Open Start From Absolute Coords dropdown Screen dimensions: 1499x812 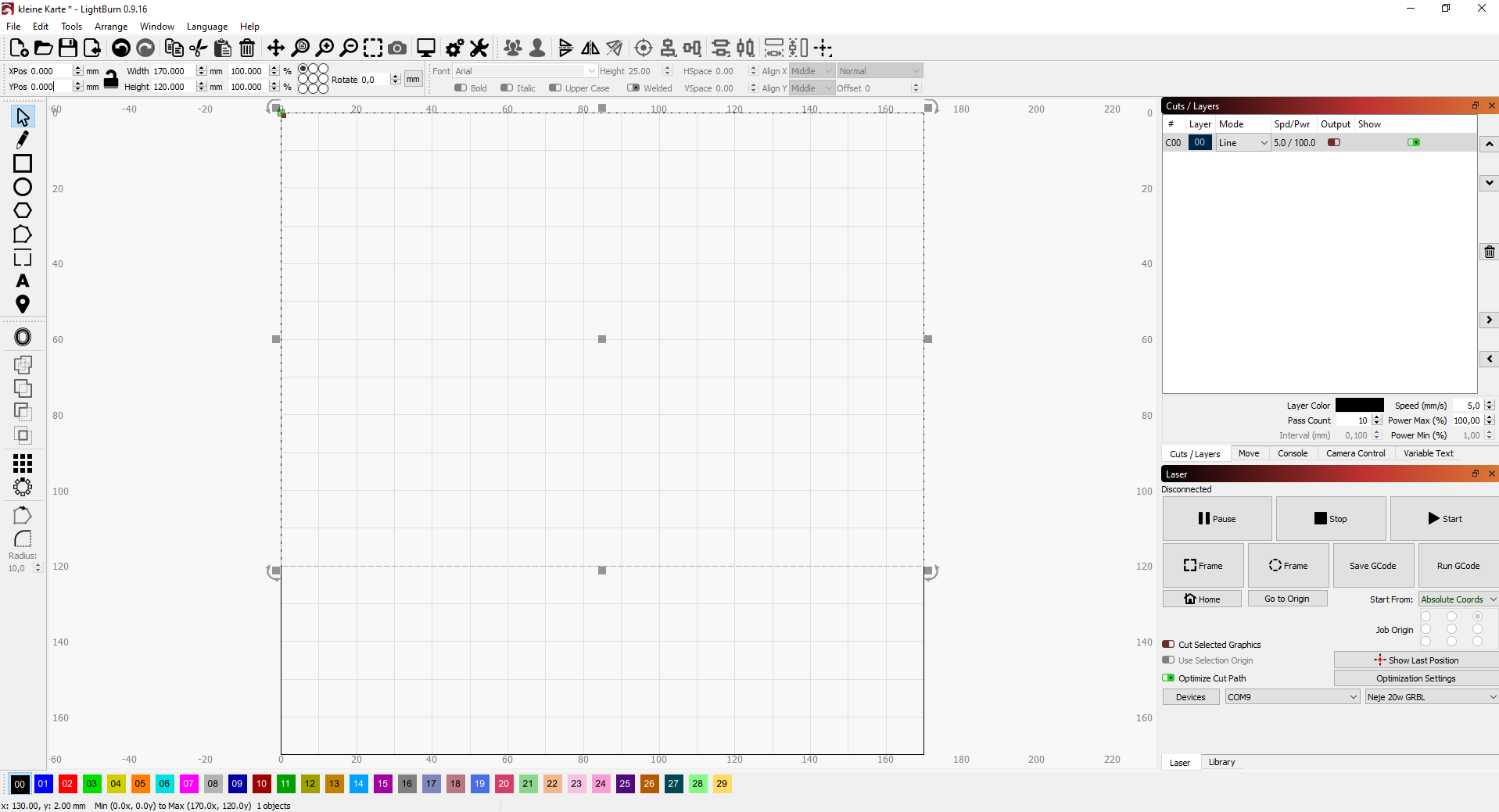point(1458,599)
